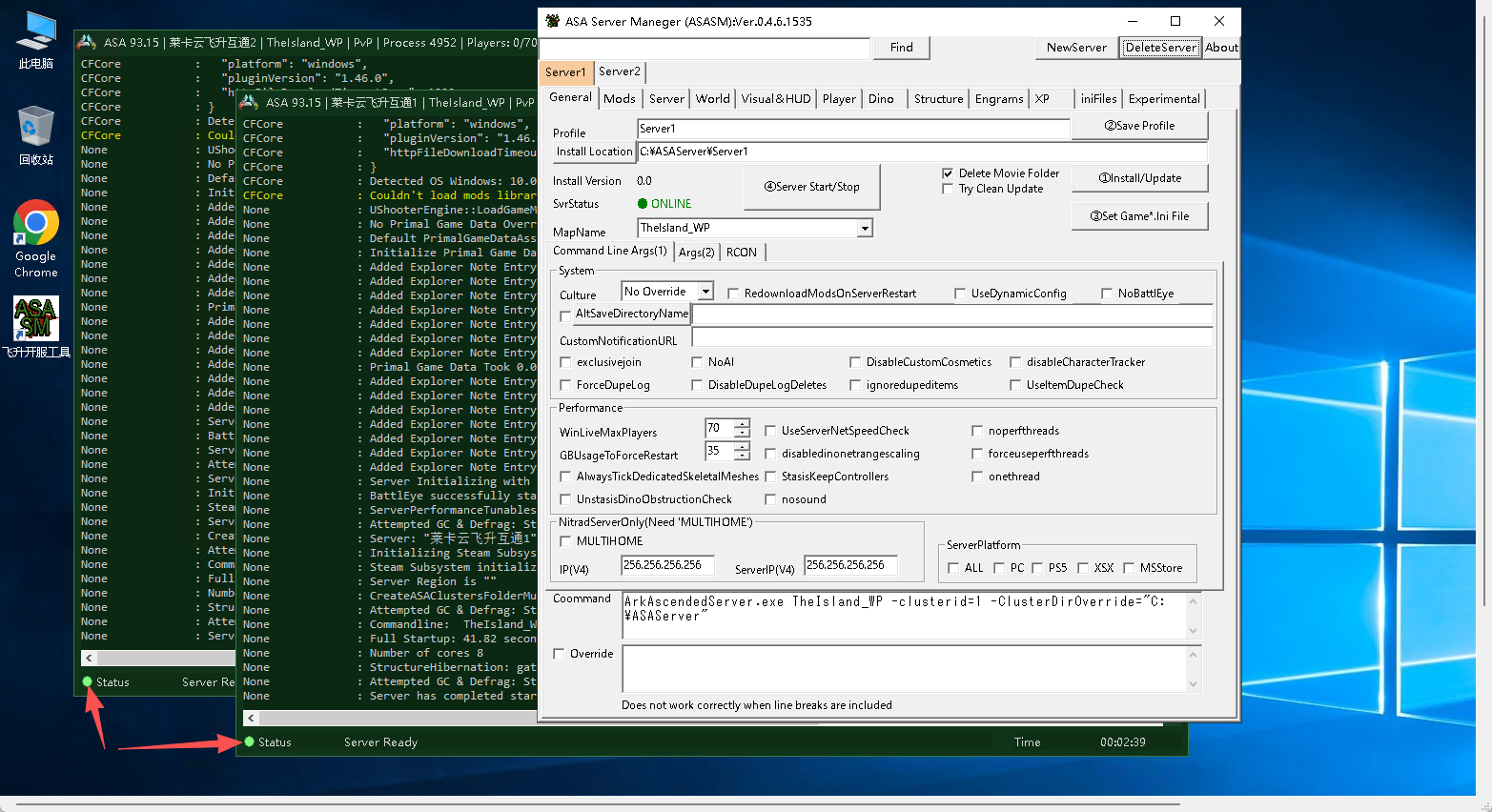The height and width of the screenshot is (812, 1492).
Task: Click the Server Start/Stop button
Action: tap(811, 187)
